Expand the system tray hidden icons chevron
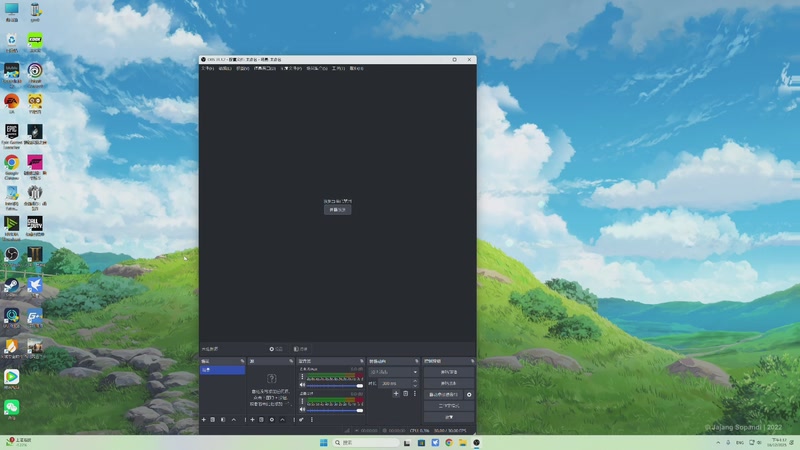Screen dimensions: 800x450 [x=718, y=442]
